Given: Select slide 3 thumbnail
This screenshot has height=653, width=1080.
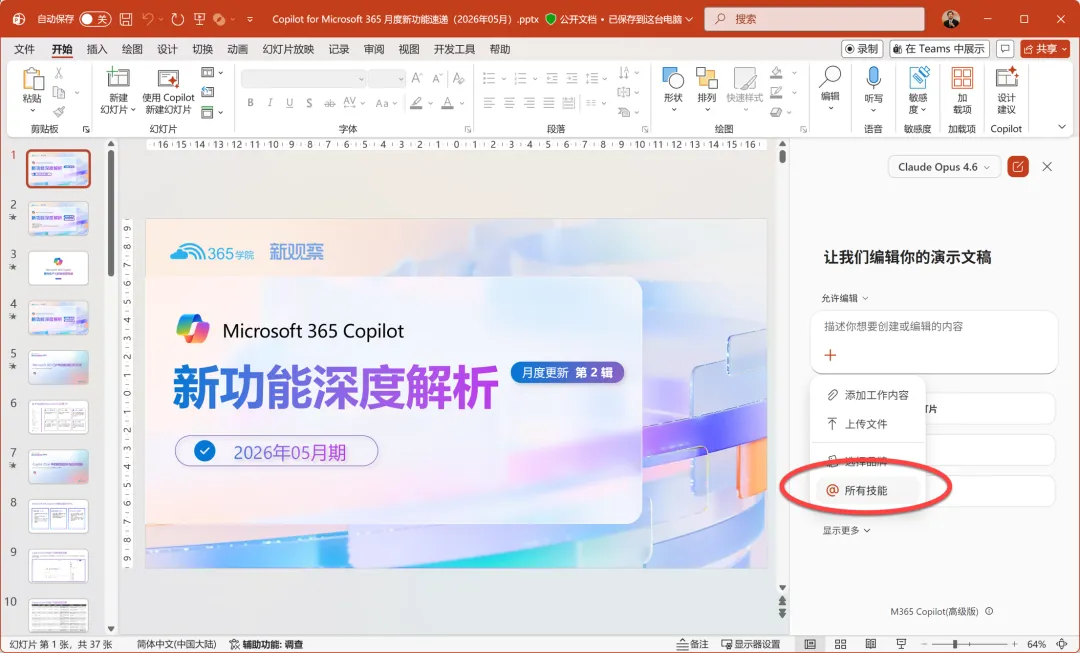Looking at the screenshot, I should pyautogui.click(x=59, y=268).
